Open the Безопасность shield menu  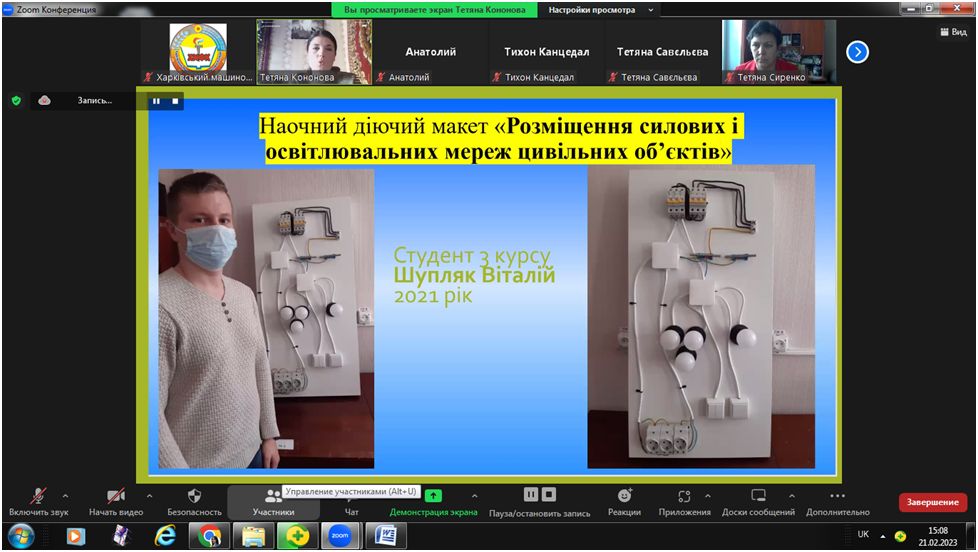[194, 501]
